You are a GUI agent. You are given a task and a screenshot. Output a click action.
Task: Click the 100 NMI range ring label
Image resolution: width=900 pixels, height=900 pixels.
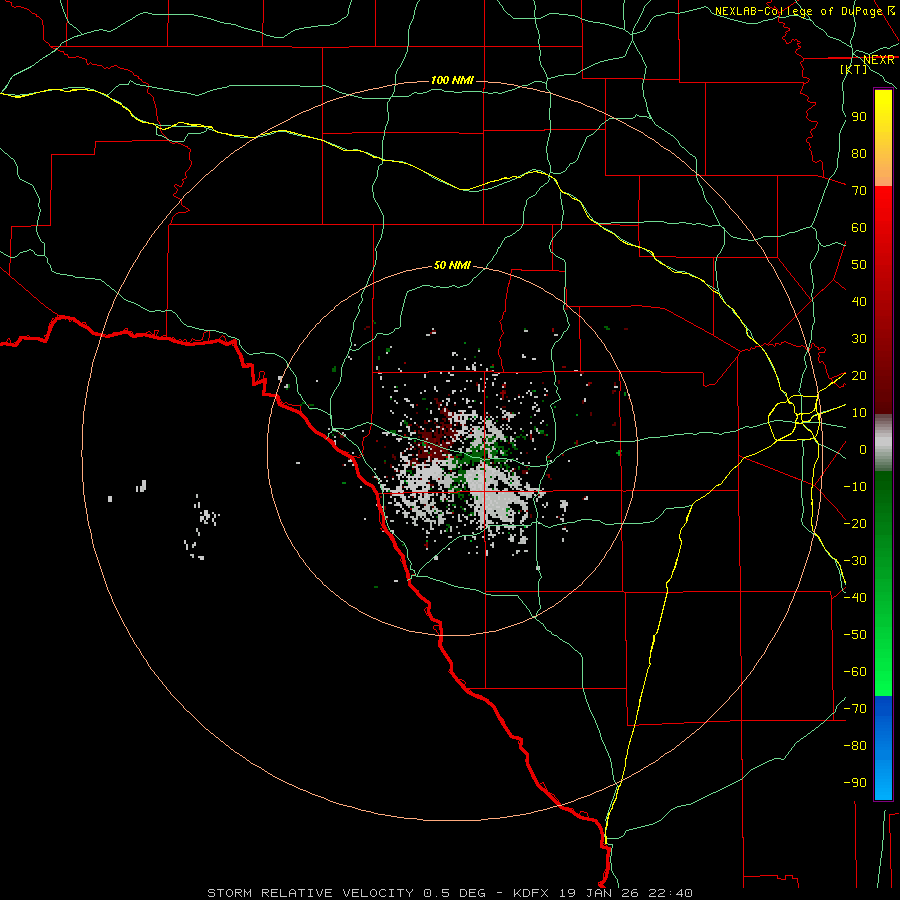[452, 80]
